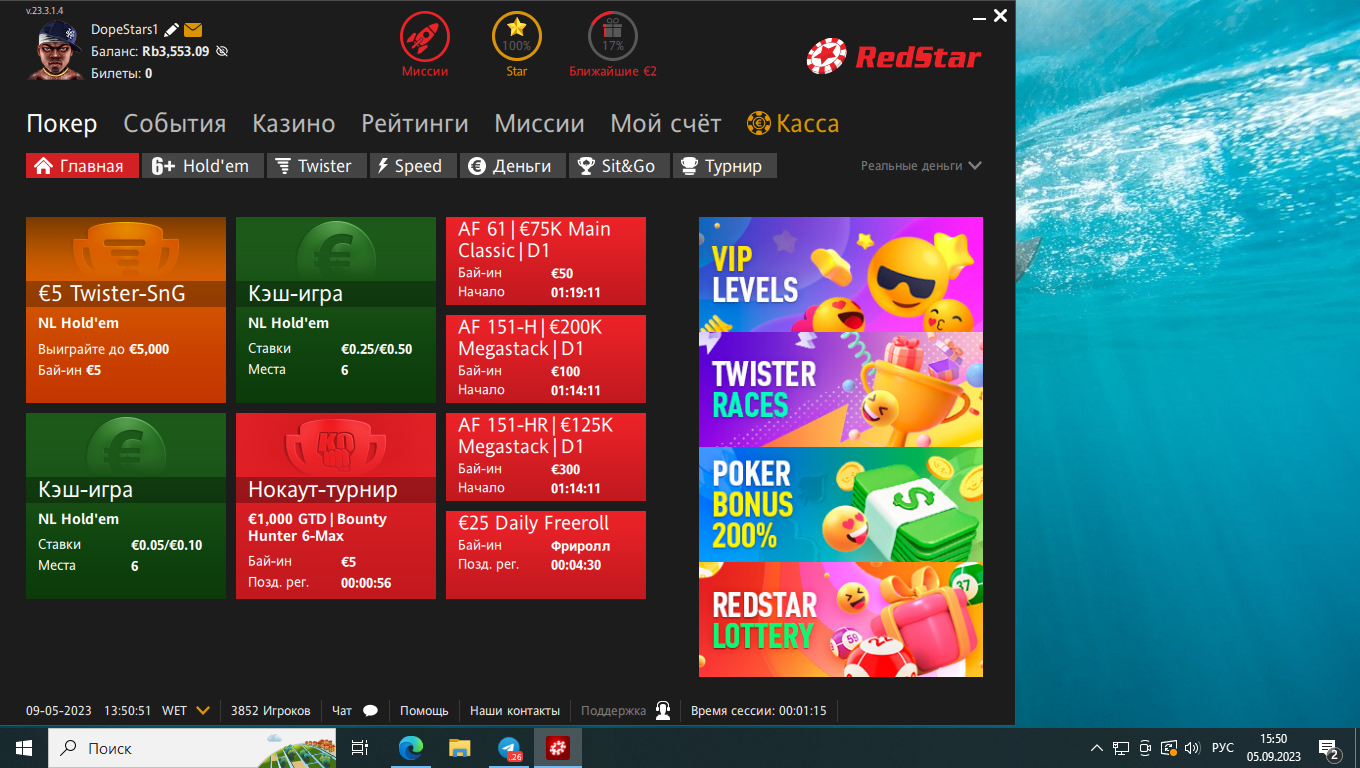Select the Twister tab
1360x768 pixels.
pos(316,166)
